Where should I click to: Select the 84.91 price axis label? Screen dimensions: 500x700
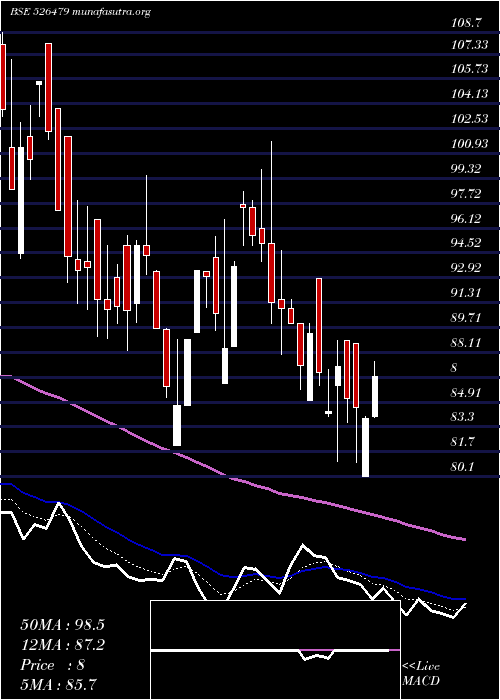pyautogui.click(x=467, y=393)
